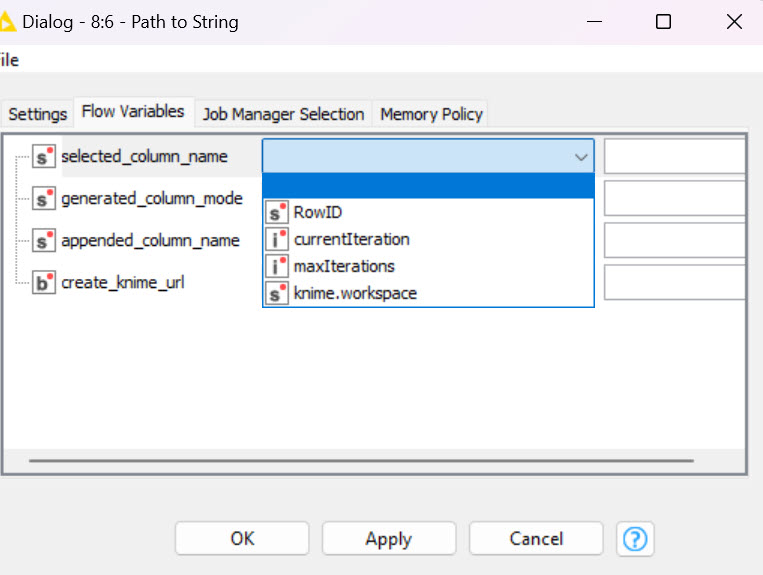Click the Apply button
This screenshot has width=763, height=575.
click(x=389, y=539)
